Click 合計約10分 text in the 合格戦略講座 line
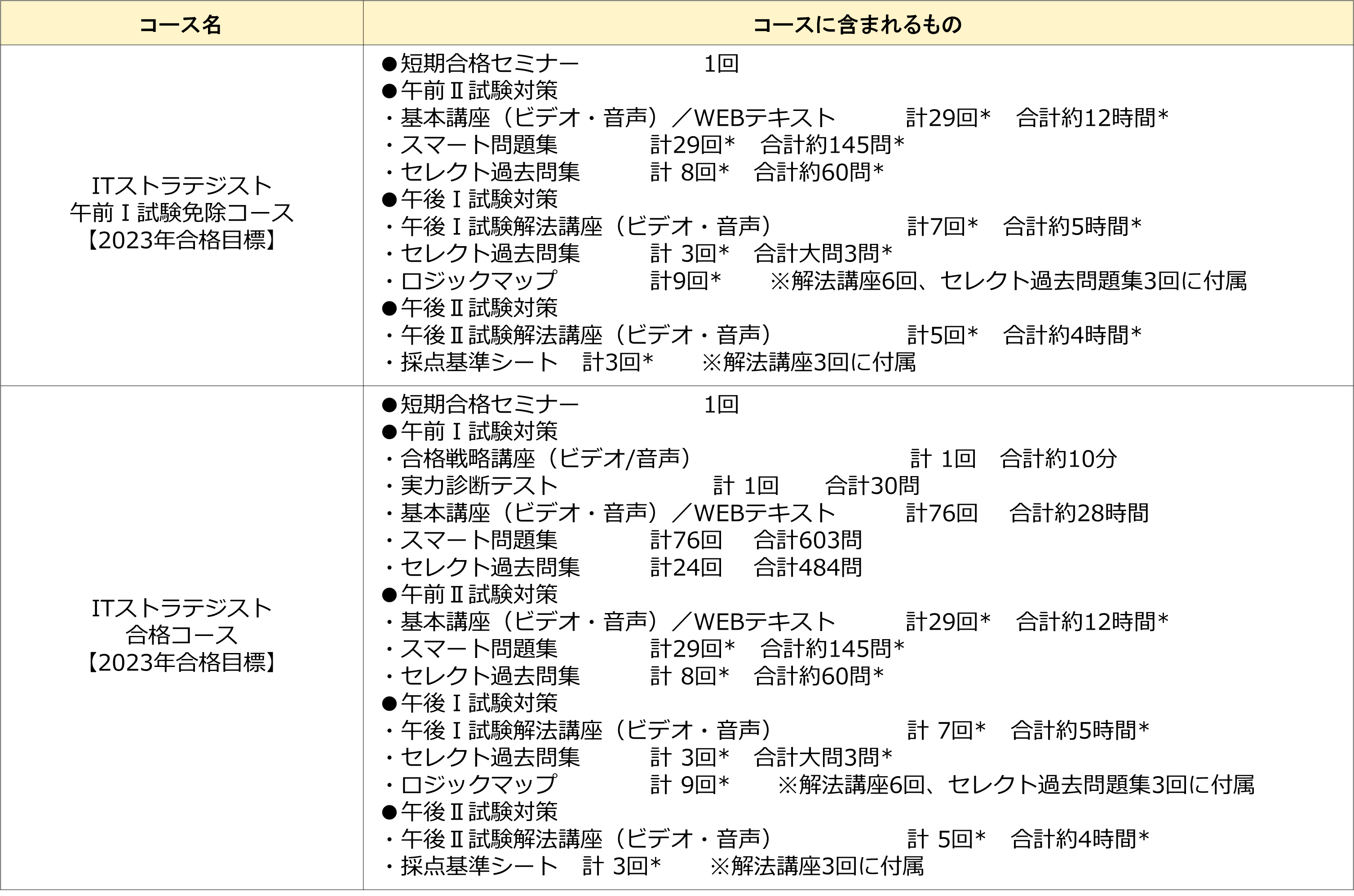The image size is (1354, 896). (1058, 459)
